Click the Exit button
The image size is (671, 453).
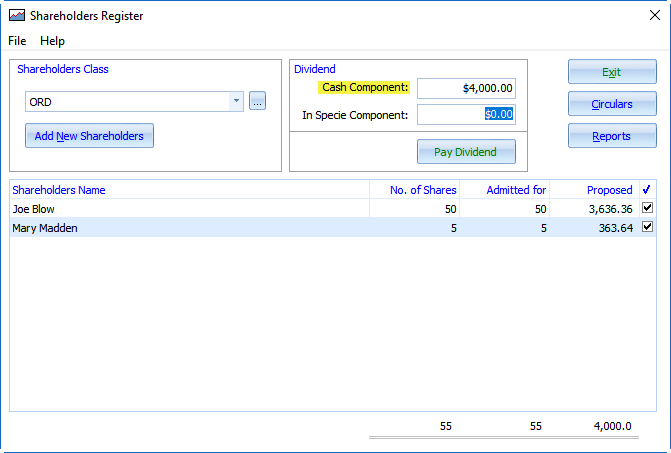[x=612, y=72]
